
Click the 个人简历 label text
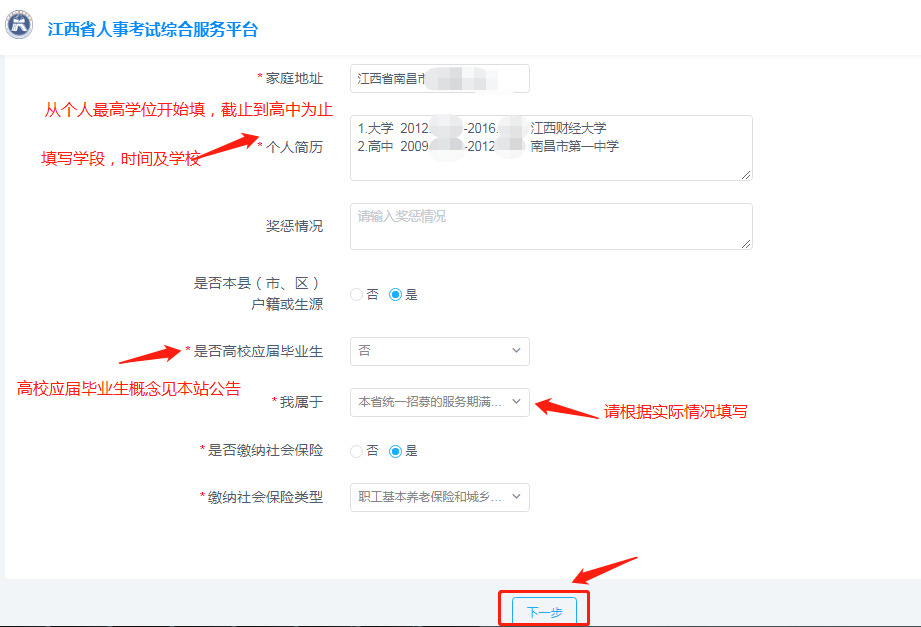pyautogui.click(x=294, y=147)
